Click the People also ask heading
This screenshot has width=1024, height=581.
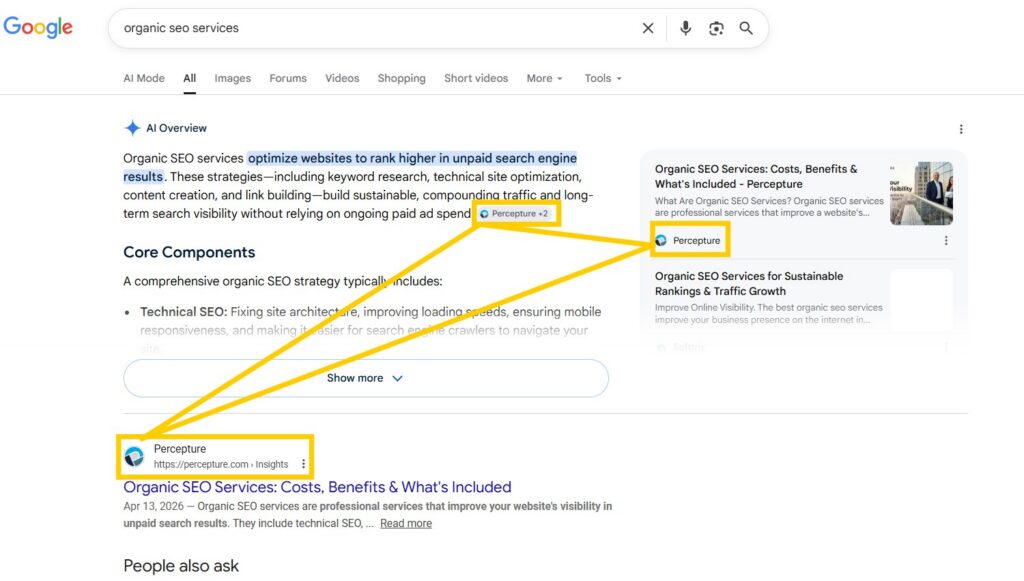[181, 565]
